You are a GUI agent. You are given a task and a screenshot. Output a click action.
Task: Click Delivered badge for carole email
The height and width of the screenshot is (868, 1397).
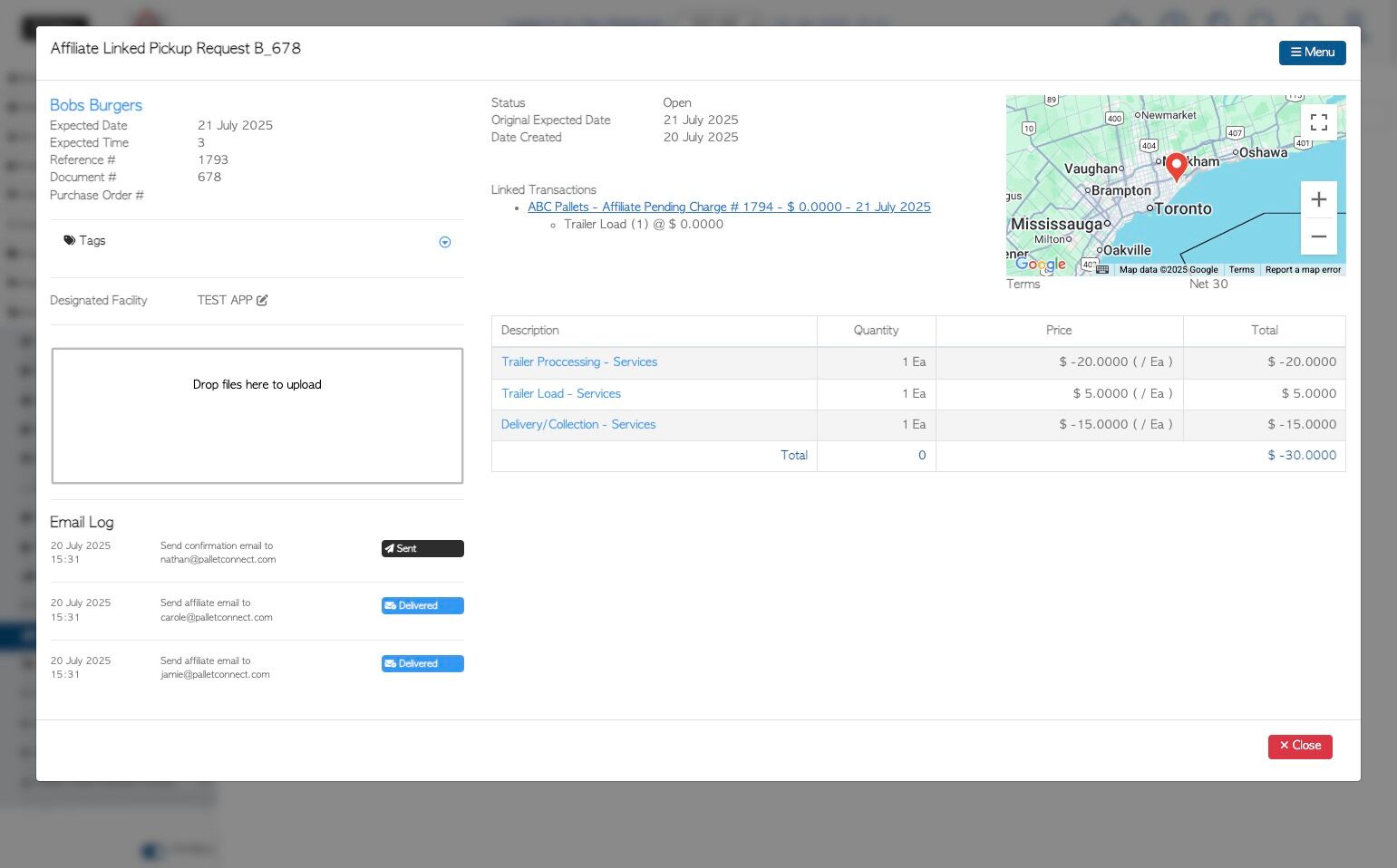[x=422, y=605]
